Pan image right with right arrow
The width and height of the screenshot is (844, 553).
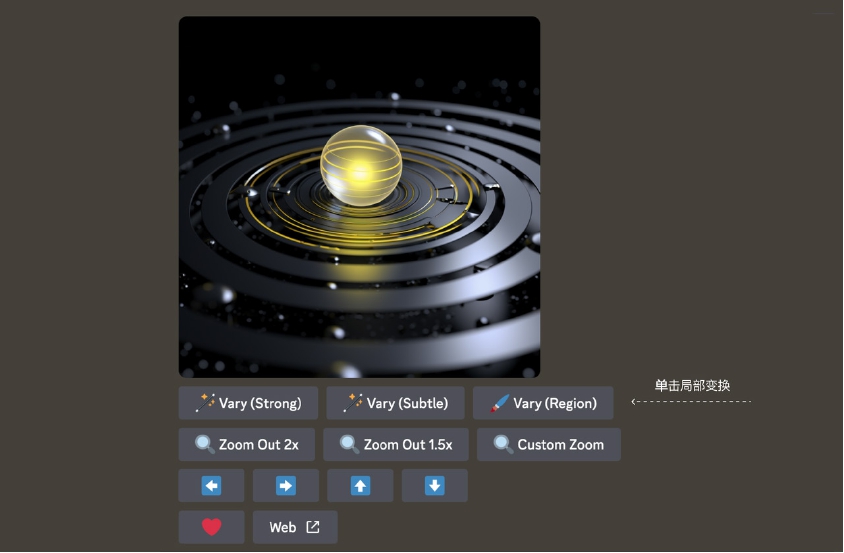[x=286, y=486]
